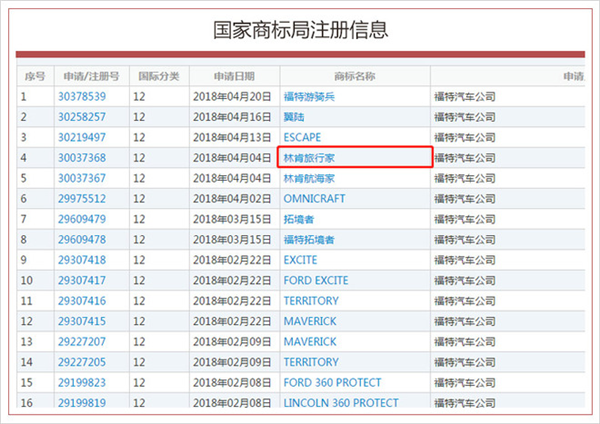Click trademark name 林肯旅行家

pyautogui.click(x=309, y=158)
